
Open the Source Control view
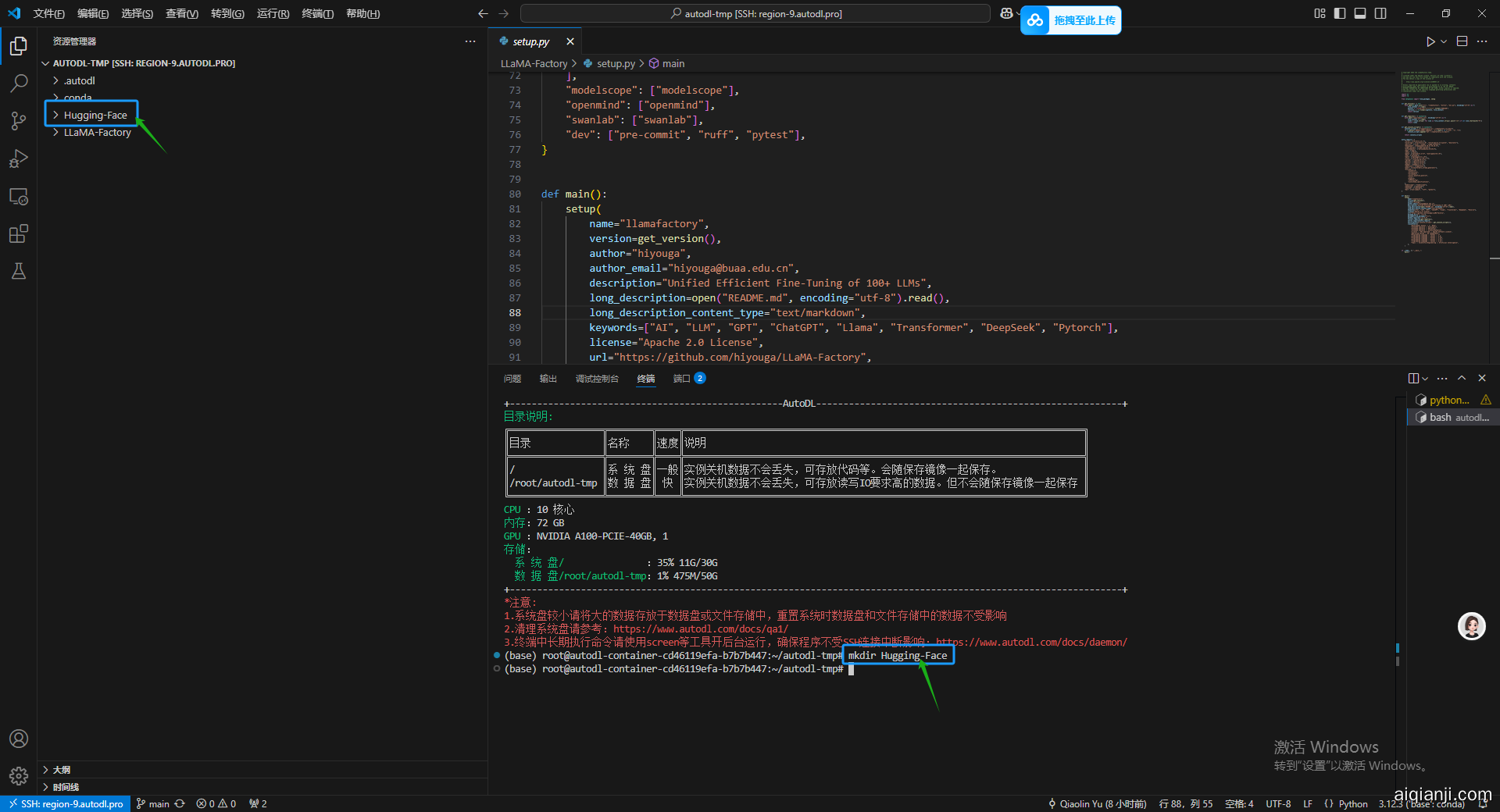coord(19,121)
